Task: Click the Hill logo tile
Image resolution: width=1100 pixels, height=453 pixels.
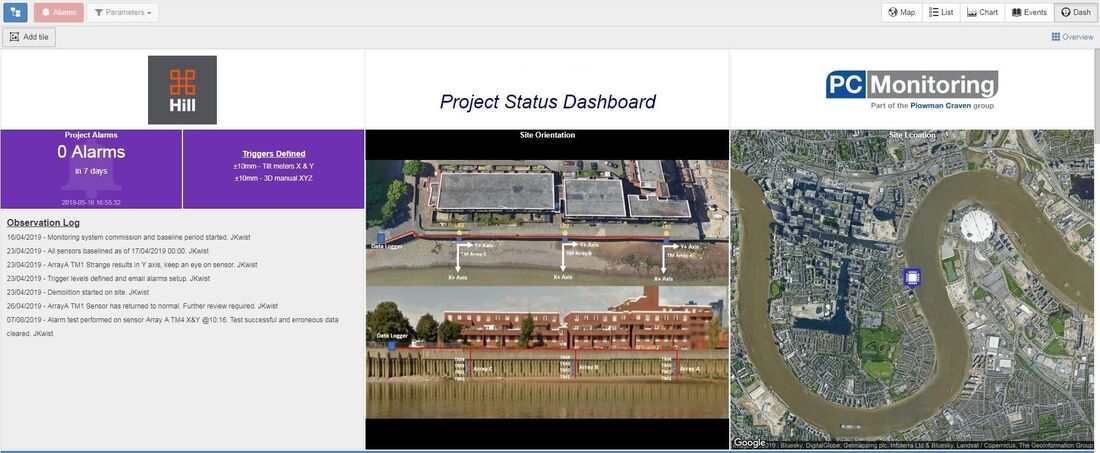Action: (x=182, y=90)
